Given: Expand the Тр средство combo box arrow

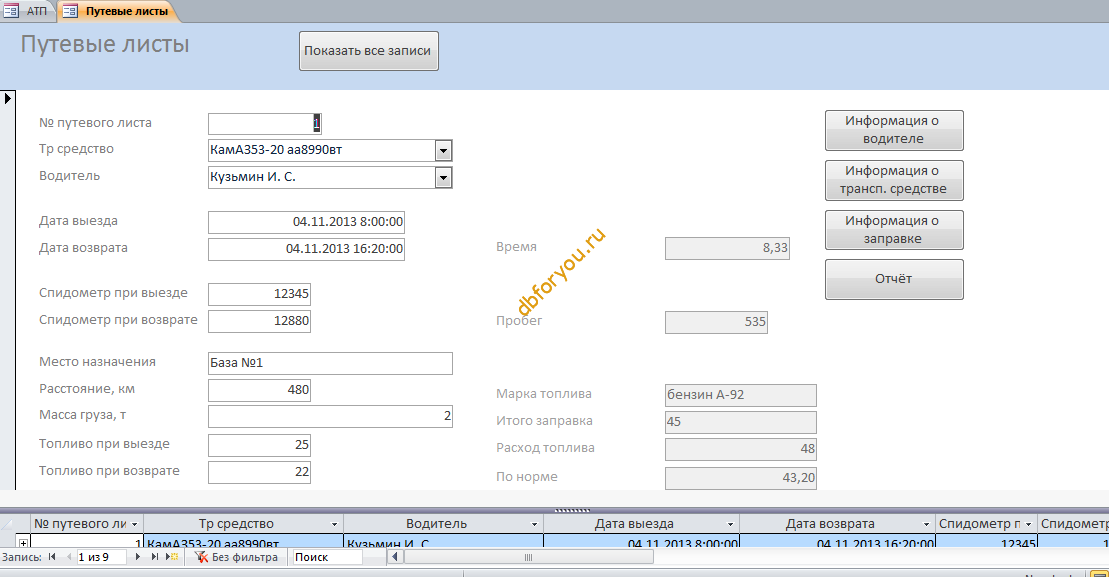Looking at the screenshot, I should (443, 151).
